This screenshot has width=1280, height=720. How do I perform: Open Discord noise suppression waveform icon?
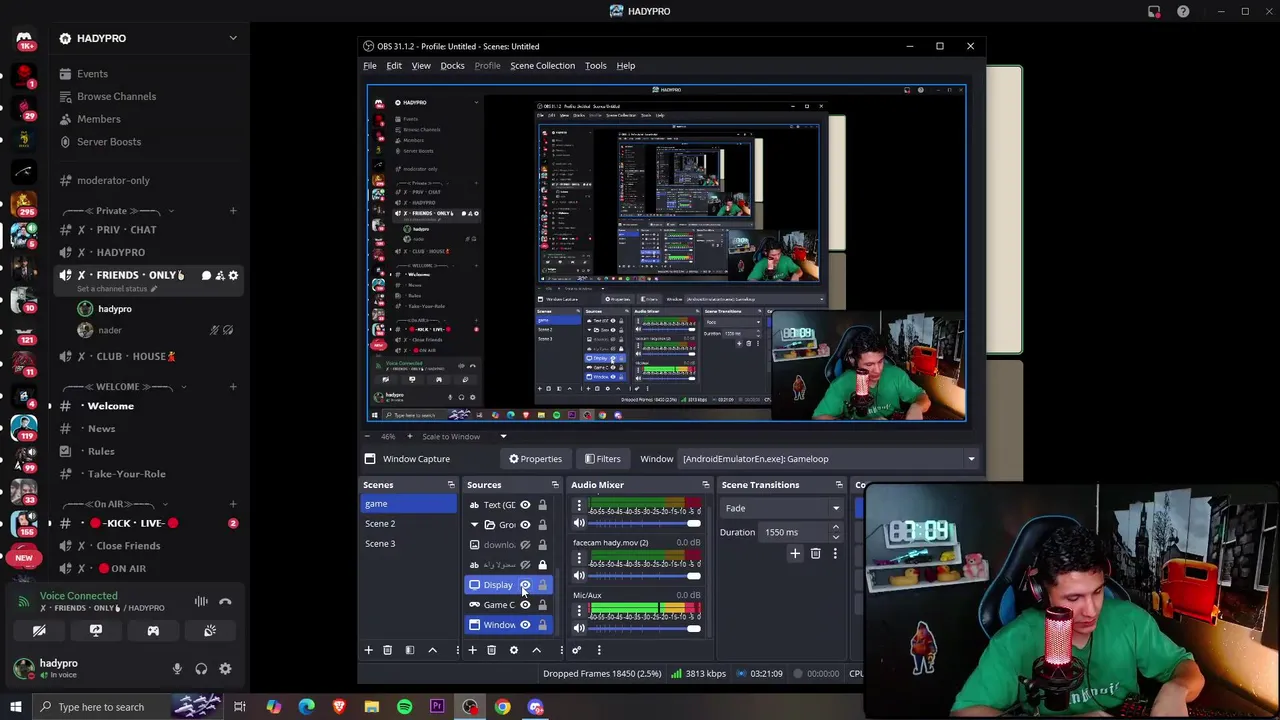[201, 602]
